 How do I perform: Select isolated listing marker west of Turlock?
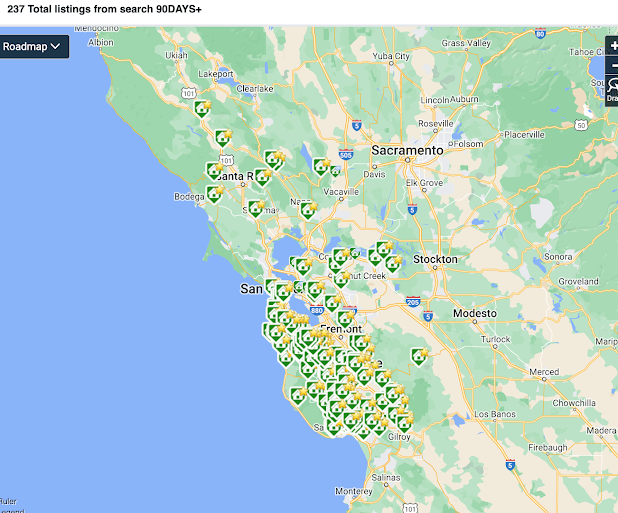[419, 357]
